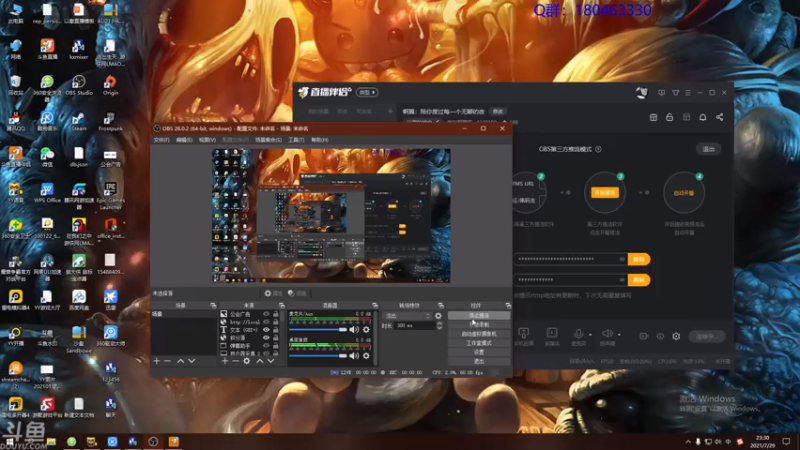Show hidden stream key via eye icon
This screenshot has width=800, height=450.
622,280
